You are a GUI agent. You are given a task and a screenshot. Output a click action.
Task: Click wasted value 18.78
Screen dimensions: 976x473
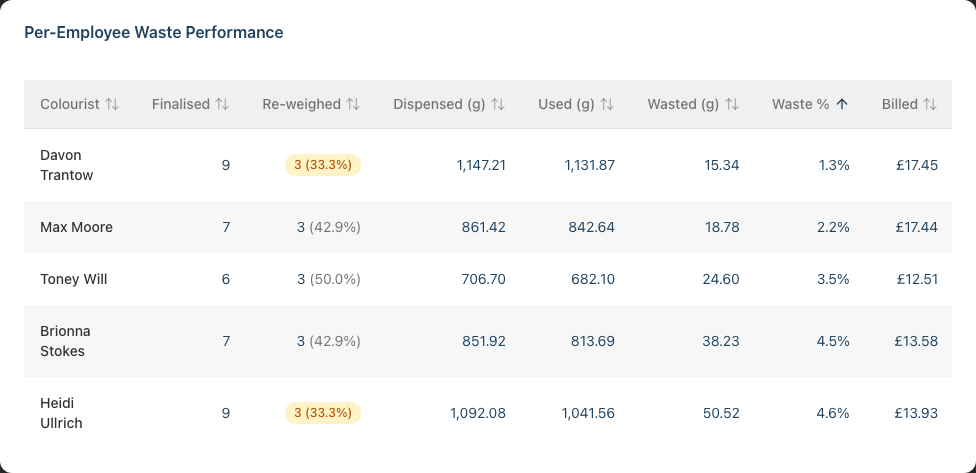pyautogui.click(x=722, y=227)
